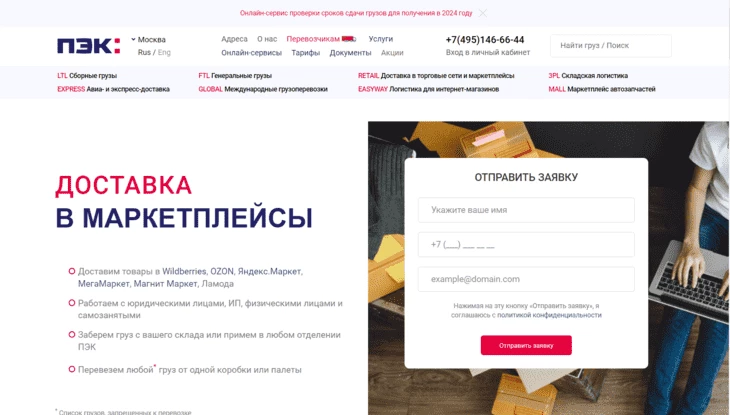Open Тарифы page
Image resolution: width=730 pixels, height=415 pixels.
pyautogui.click(x=305, y=53)
